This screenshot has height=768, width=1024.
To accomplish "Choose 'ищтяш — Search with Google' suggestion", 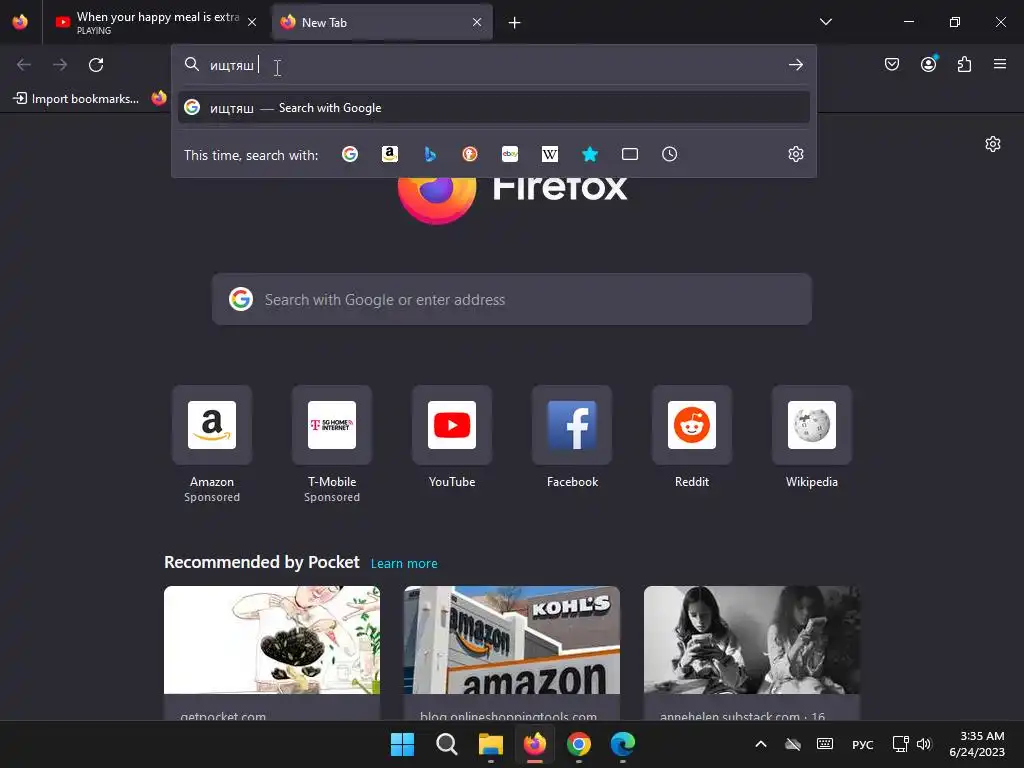I will tap(494, 108).
